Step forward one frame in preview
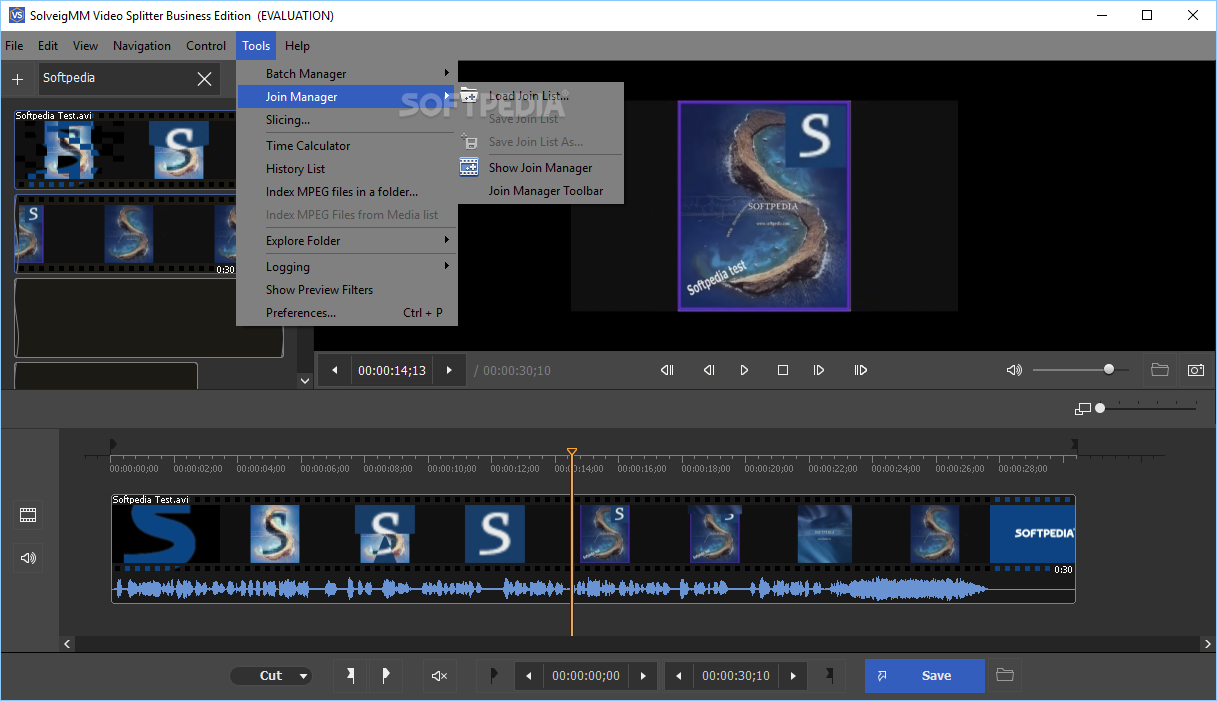Image resolution: width=1217 pixels, height=701 pixels. 819,370
